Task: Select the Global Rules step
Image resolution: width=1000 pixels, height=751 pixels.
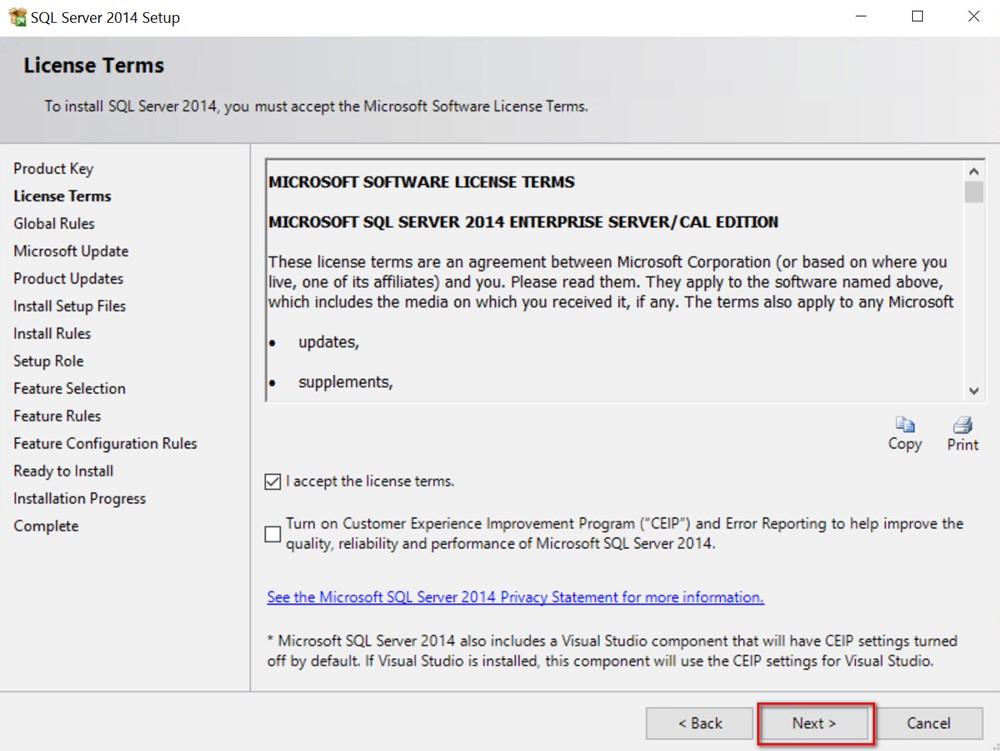Action: pos(54,224)
